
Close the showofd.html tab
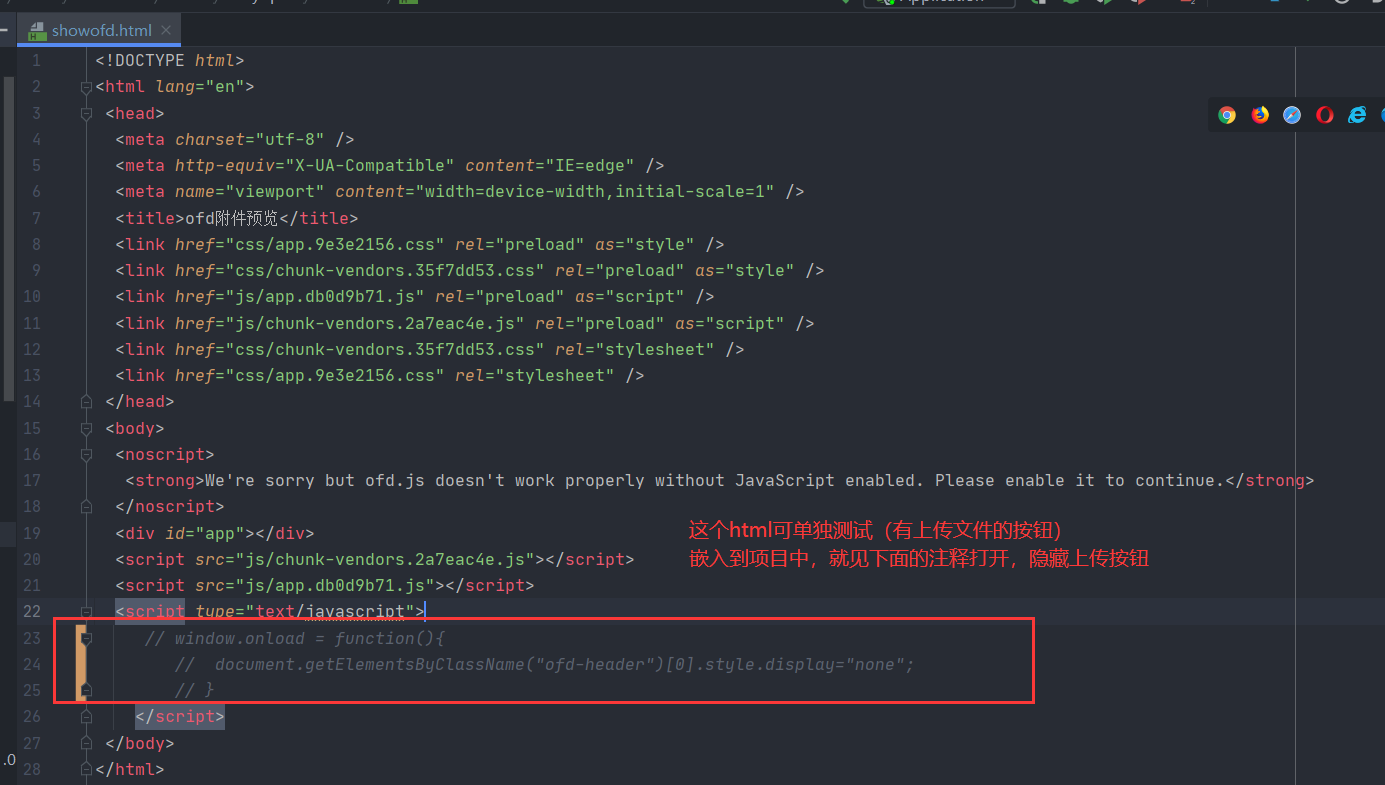(x=165, y=30)
